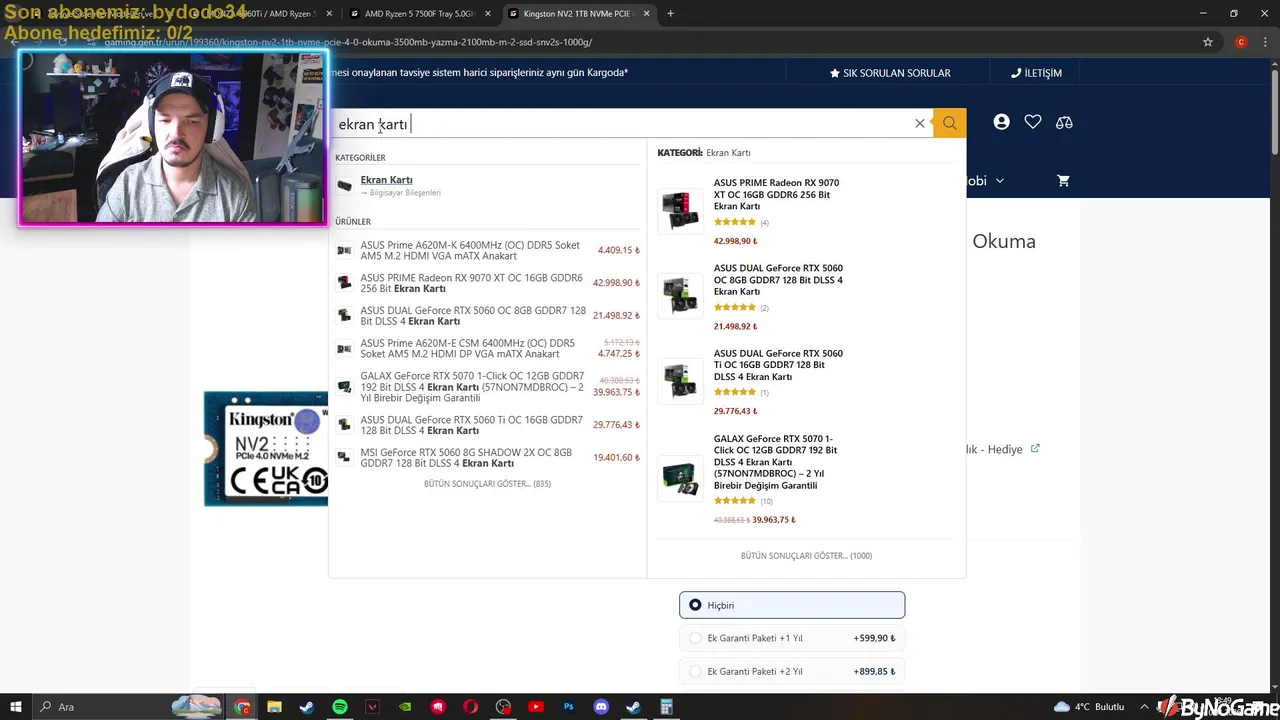Screen dimensions: 1280x720
Task: Select MSI RTX 5060 8G SHADOW 2X suggestion
Action: [487, 458]
